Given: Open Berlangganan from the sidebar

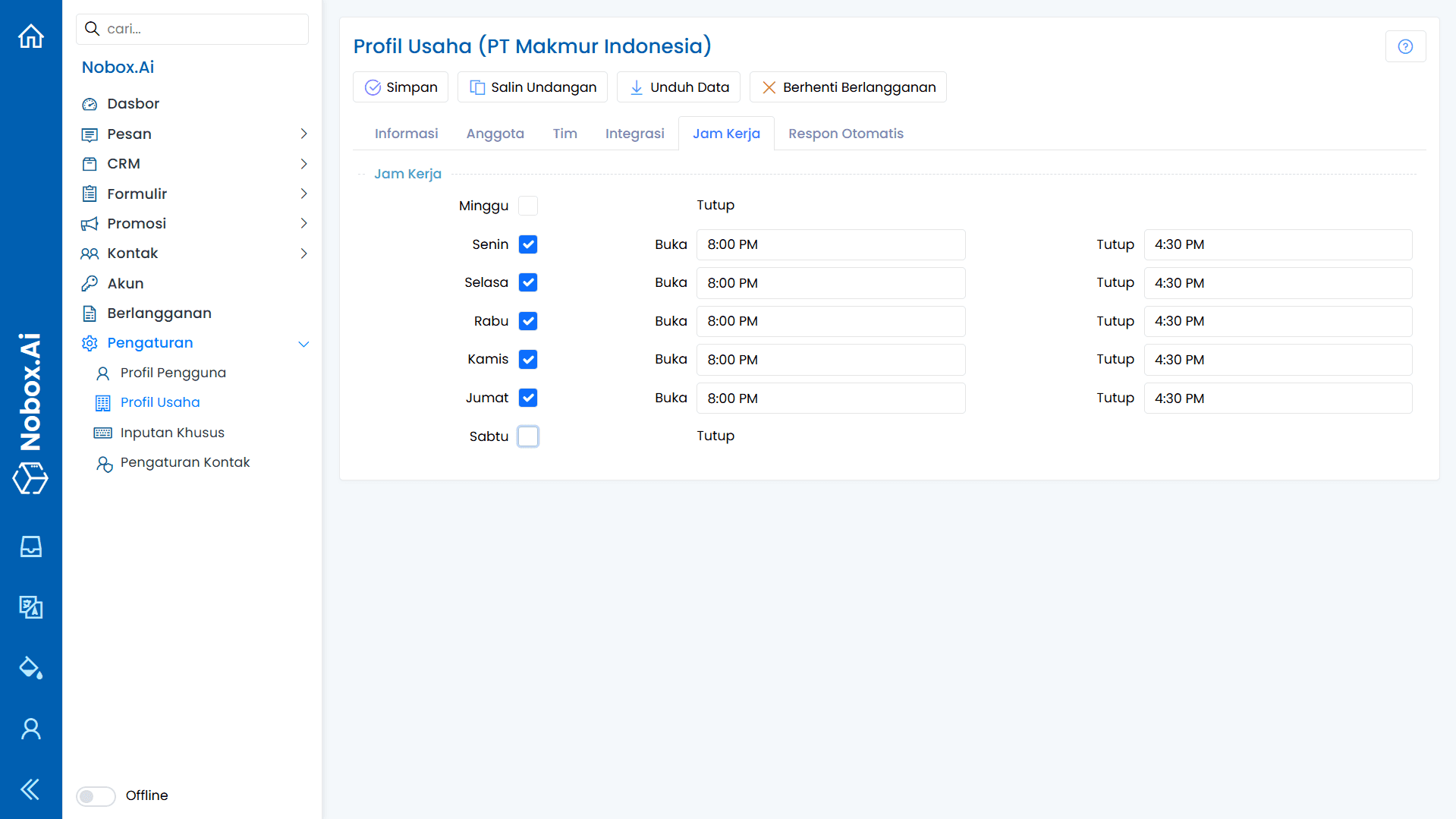Looking at the screenshot, I should pos(159,313).
